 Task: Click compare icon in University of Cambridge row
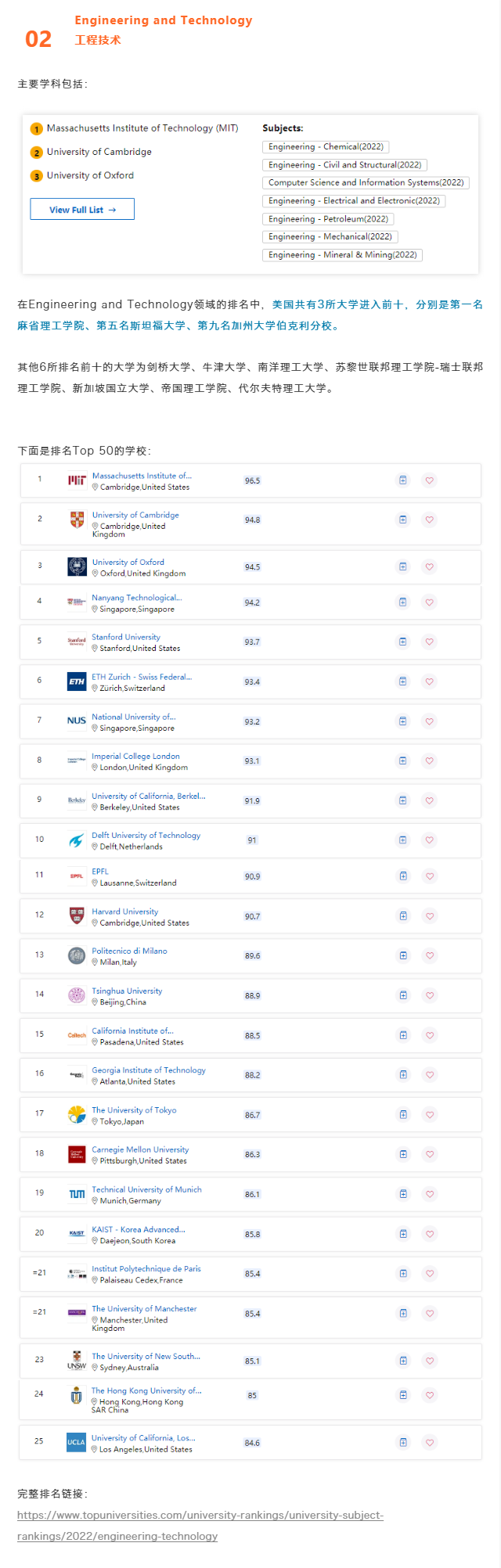[403, 520]
